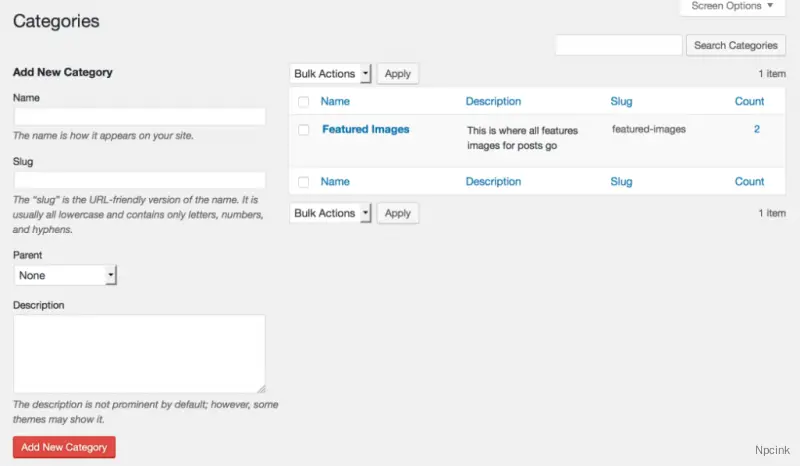Sort by the Name column header
800x466 pixels.
pyautogui.click(x=335, y=101)
